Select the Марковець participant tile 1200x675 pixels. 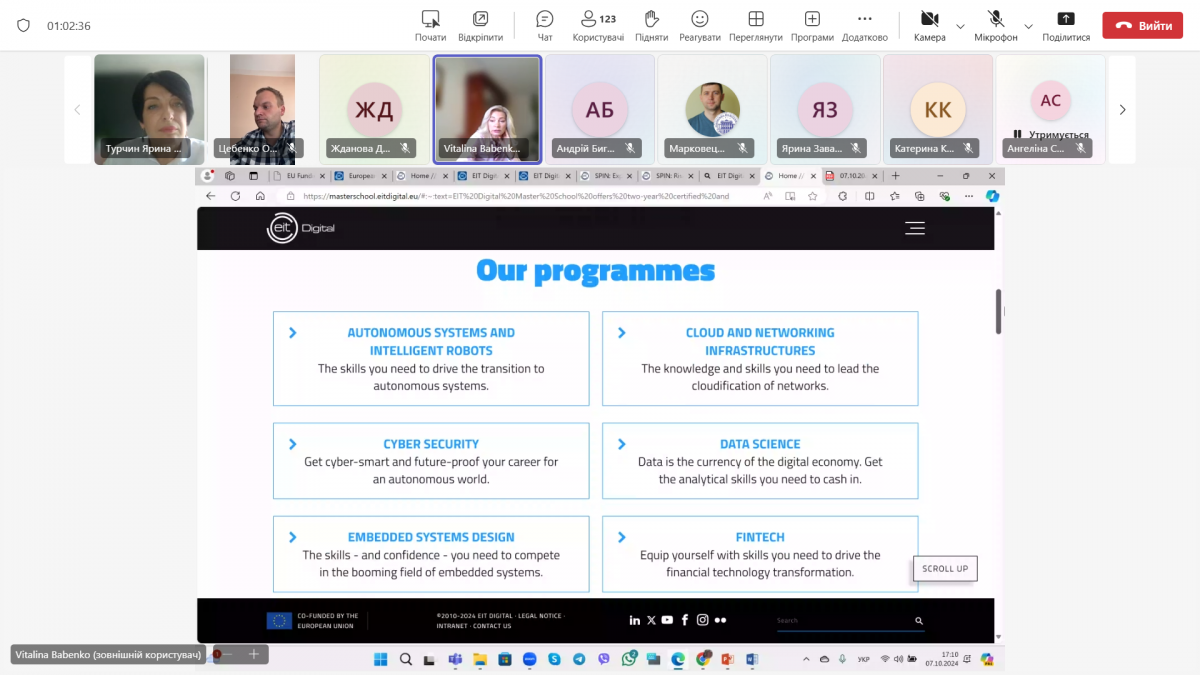[713, 109]
